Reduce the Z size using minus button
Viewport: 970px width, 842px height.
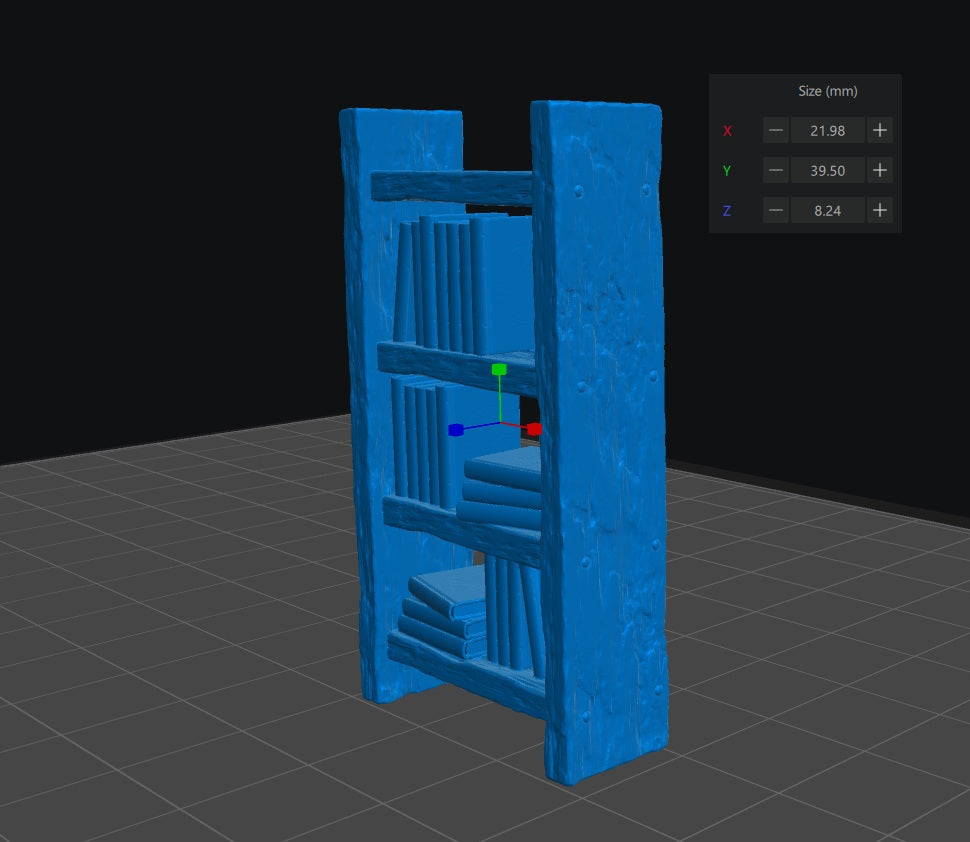click(x=776, y=210)
